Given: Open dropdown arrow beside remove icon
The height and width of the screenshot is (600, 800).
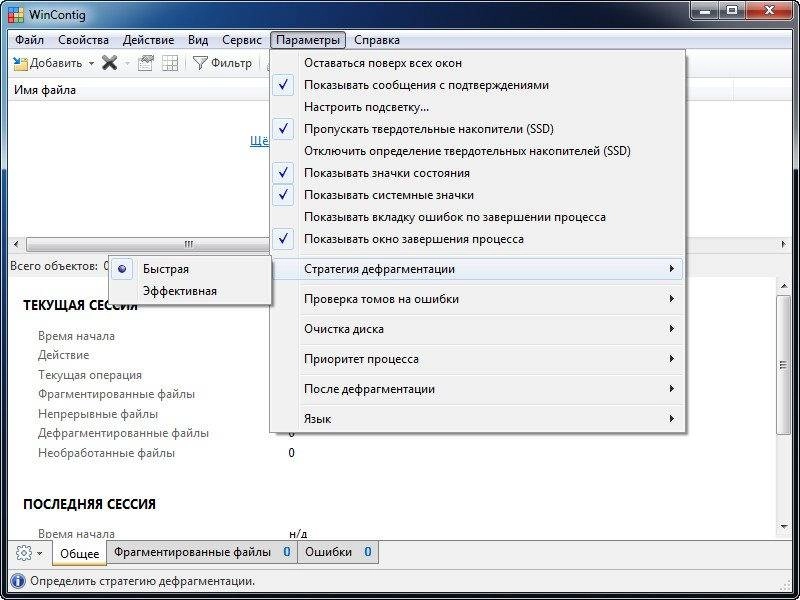Looking at the screenshot, I should click(x=128, y=64).
